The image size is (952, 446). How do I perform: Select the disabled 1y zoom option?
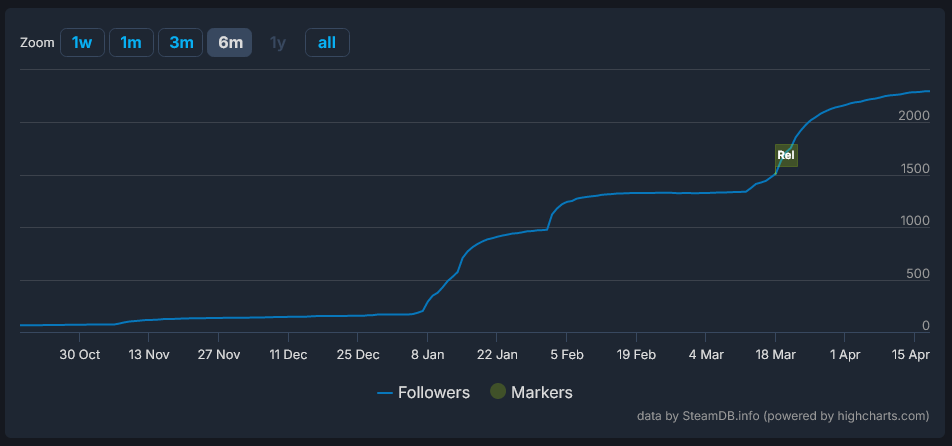[x=278, y=42]
